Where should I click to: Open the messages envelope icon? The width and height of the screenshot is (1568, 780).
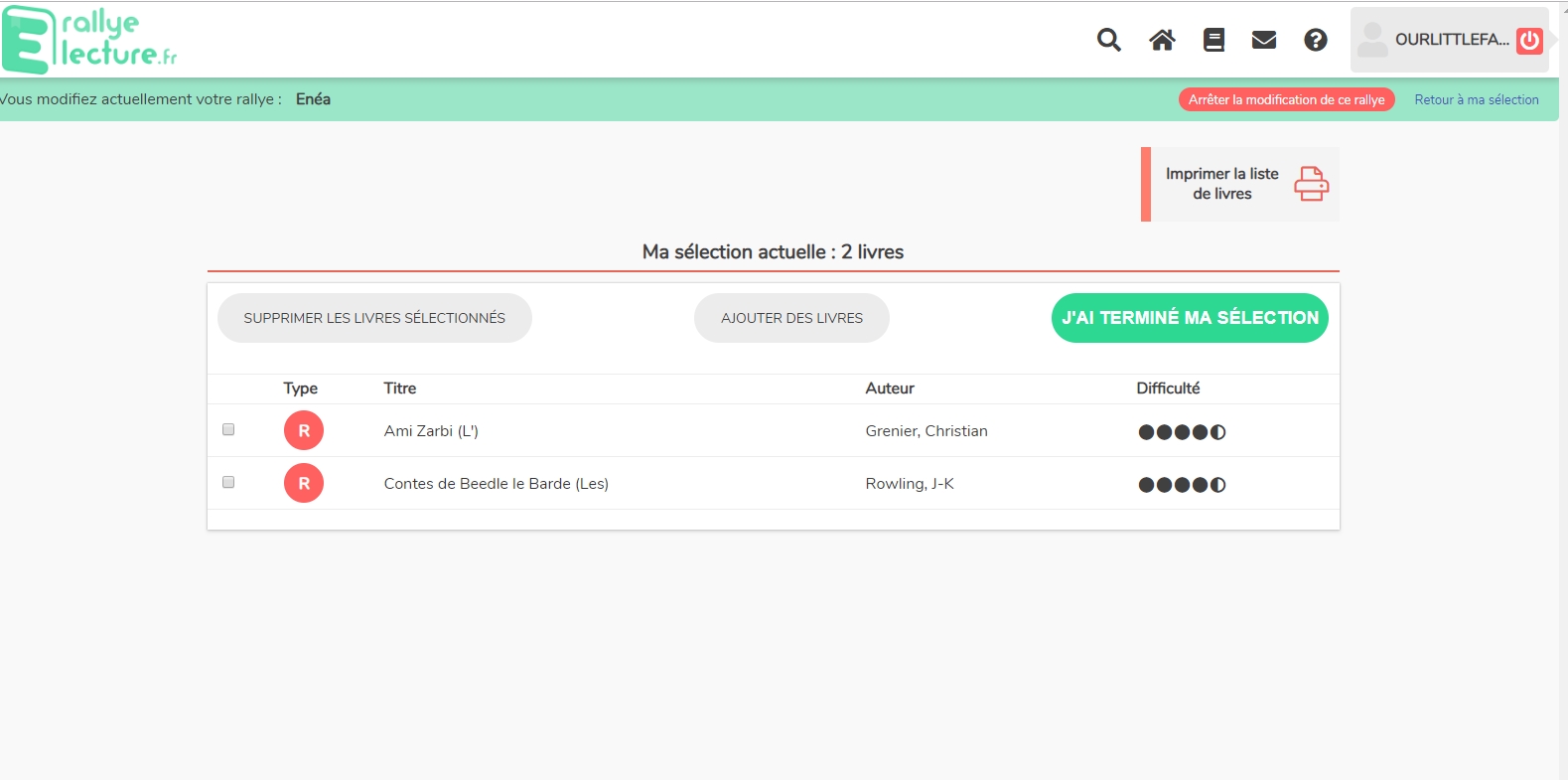click(x=1263, y=40)
